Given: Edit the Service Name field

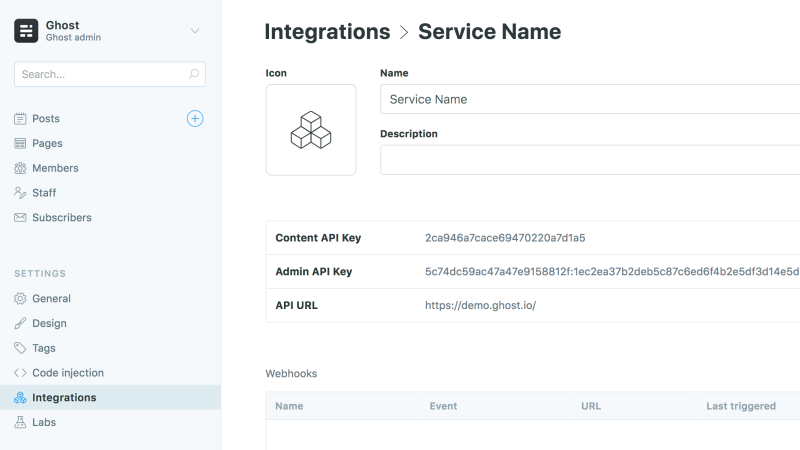Looking at the screenshot, I should [x=590, y=99].
